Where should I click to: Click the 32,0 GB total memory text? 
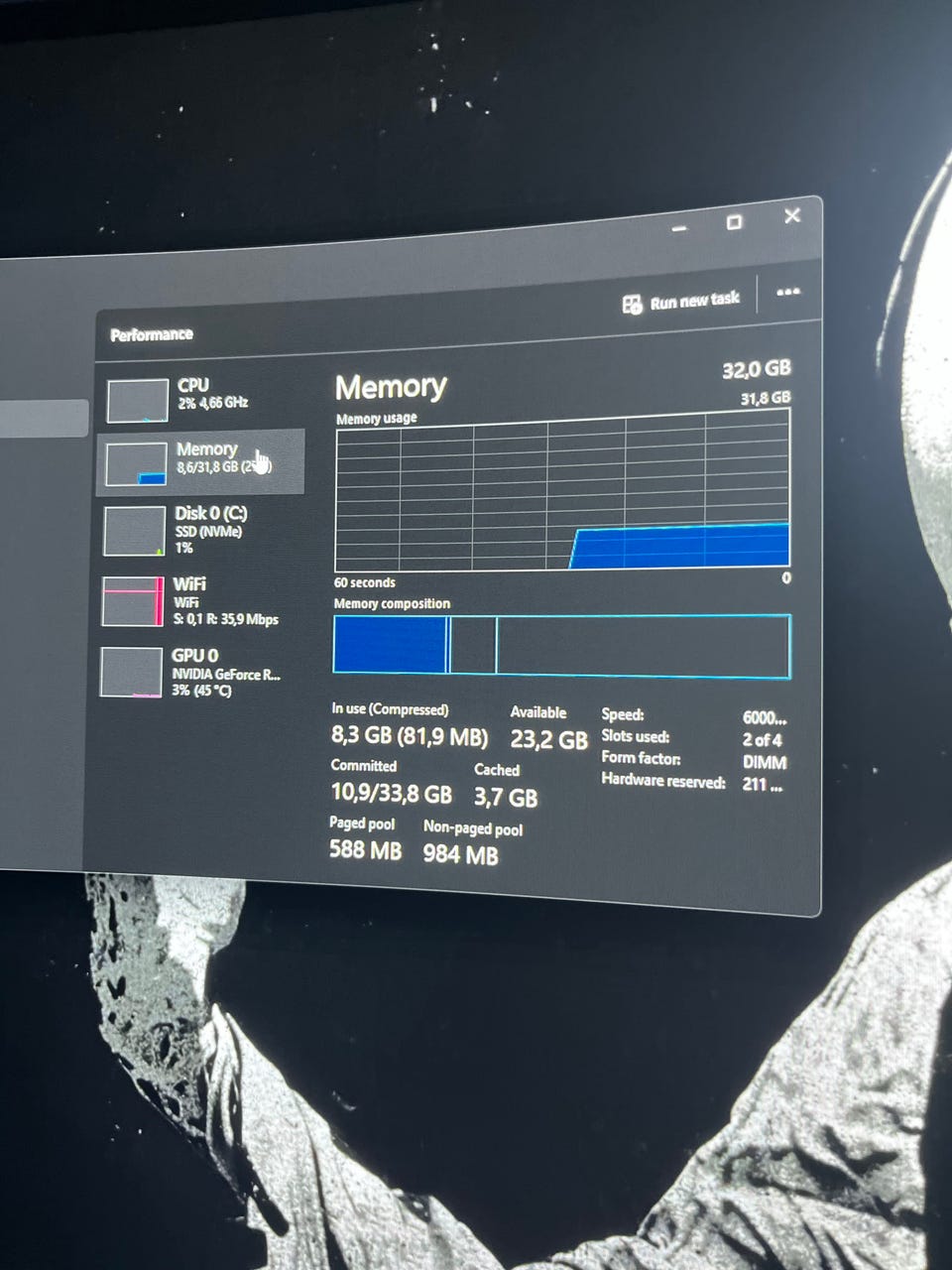757,369
